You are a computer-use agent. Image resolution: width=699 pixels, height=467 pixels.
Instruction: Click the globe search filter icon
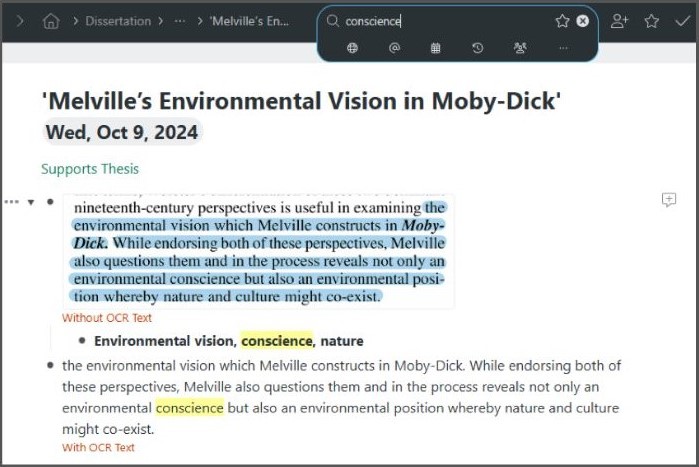pos(352,48)
